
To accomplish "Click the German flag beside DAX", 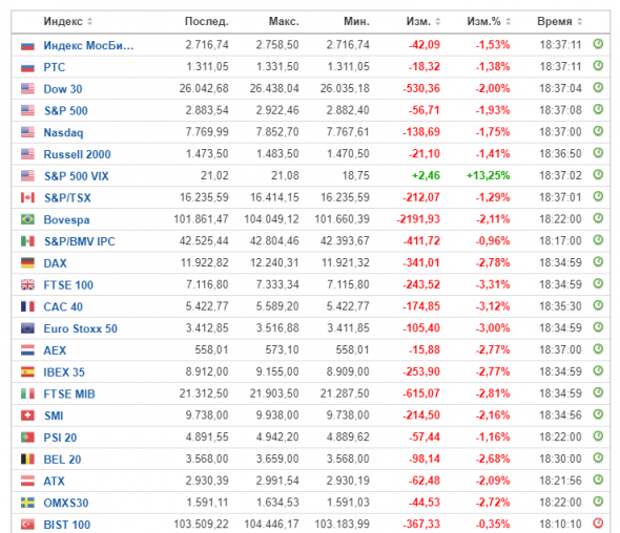I will coord(28,263).
